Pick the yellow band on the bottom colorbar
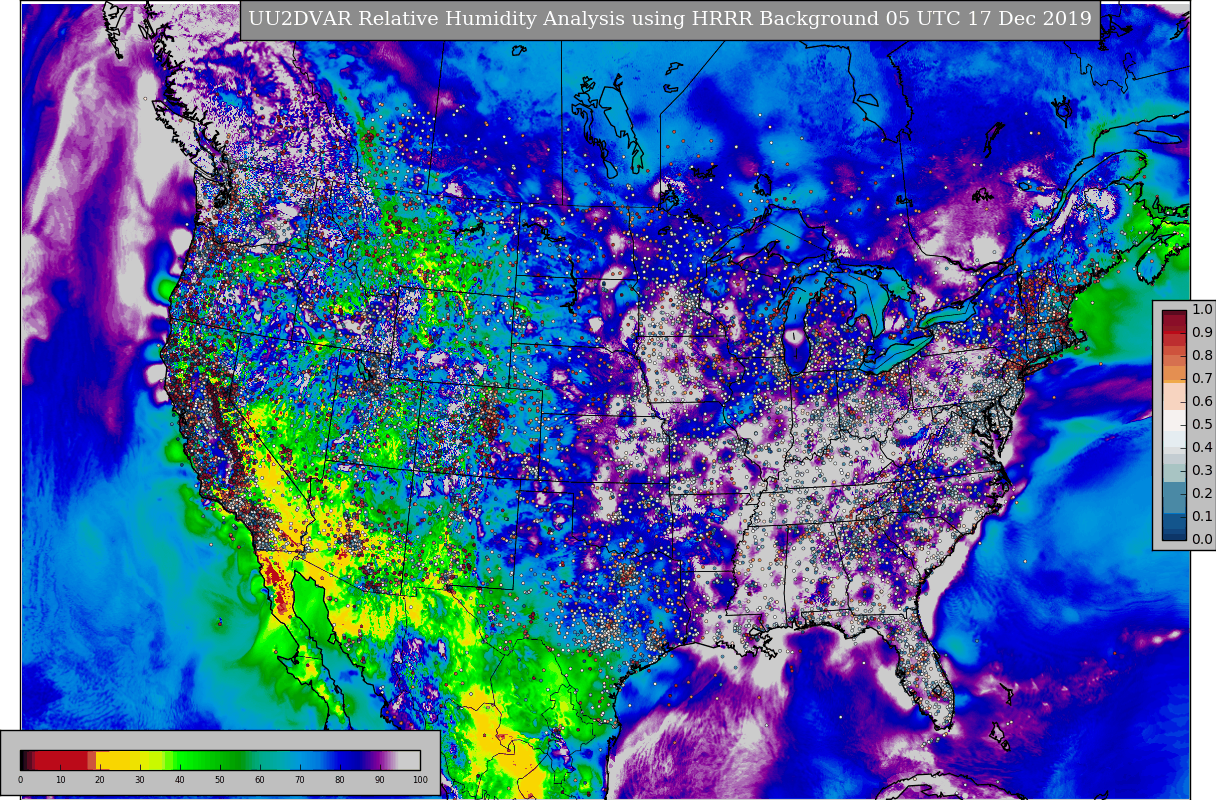 (112, 760)
